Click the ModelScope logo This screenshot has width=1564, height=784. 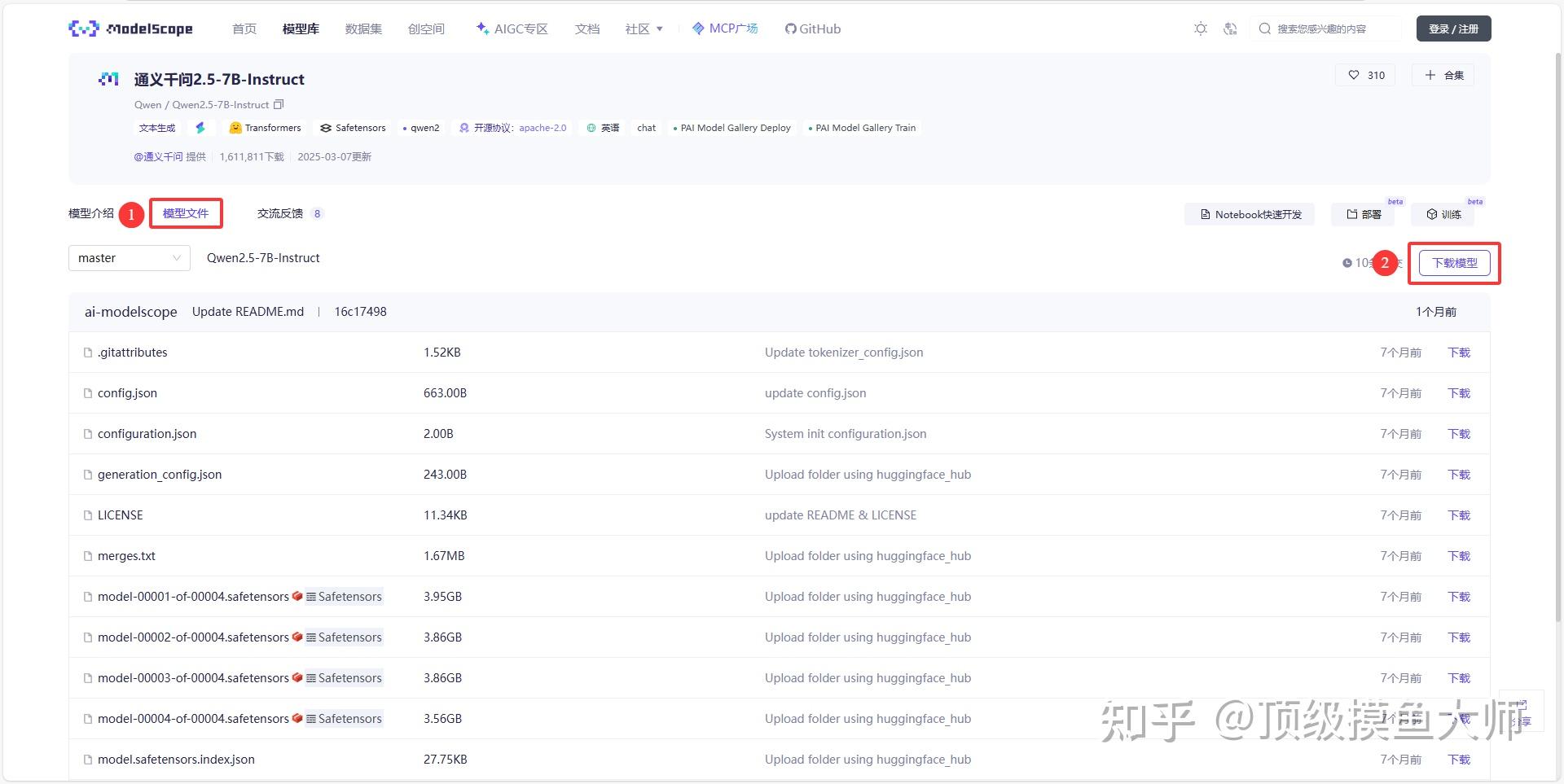tap(130, 28)
